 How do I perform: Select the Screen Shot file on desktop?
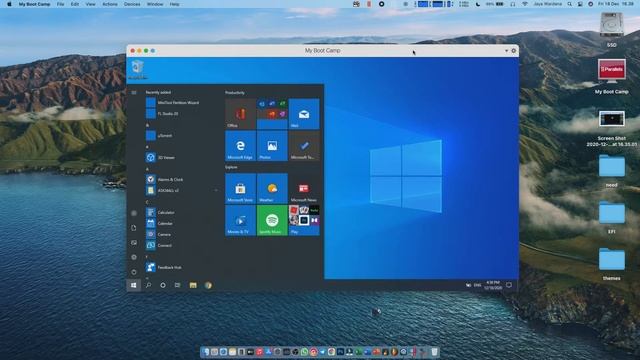(611, 129)
